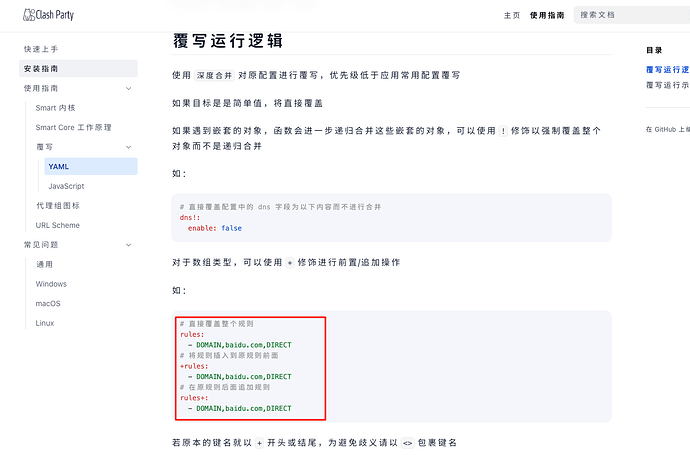Open Smart Core 工作原理 page
This screenshot has height=460, width=690.
coord(73,127)
